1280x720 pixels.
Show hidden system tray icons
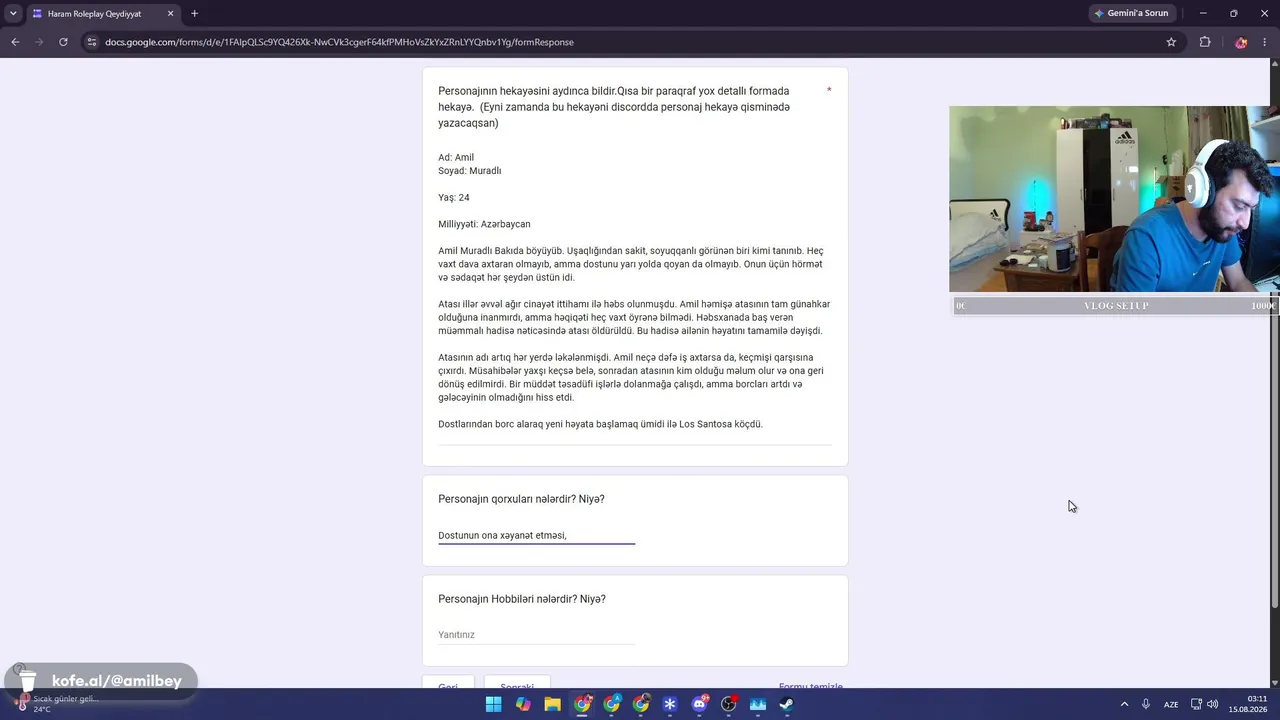click(1124, 704)
